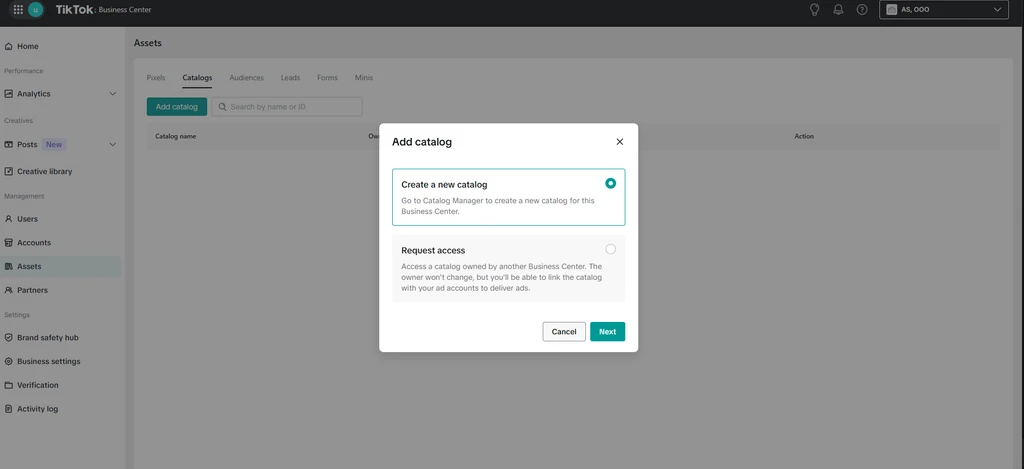The height and width of the screenshot is (469, 1024).
Task: Click the round user avatar icon
Action: point(35,10)
